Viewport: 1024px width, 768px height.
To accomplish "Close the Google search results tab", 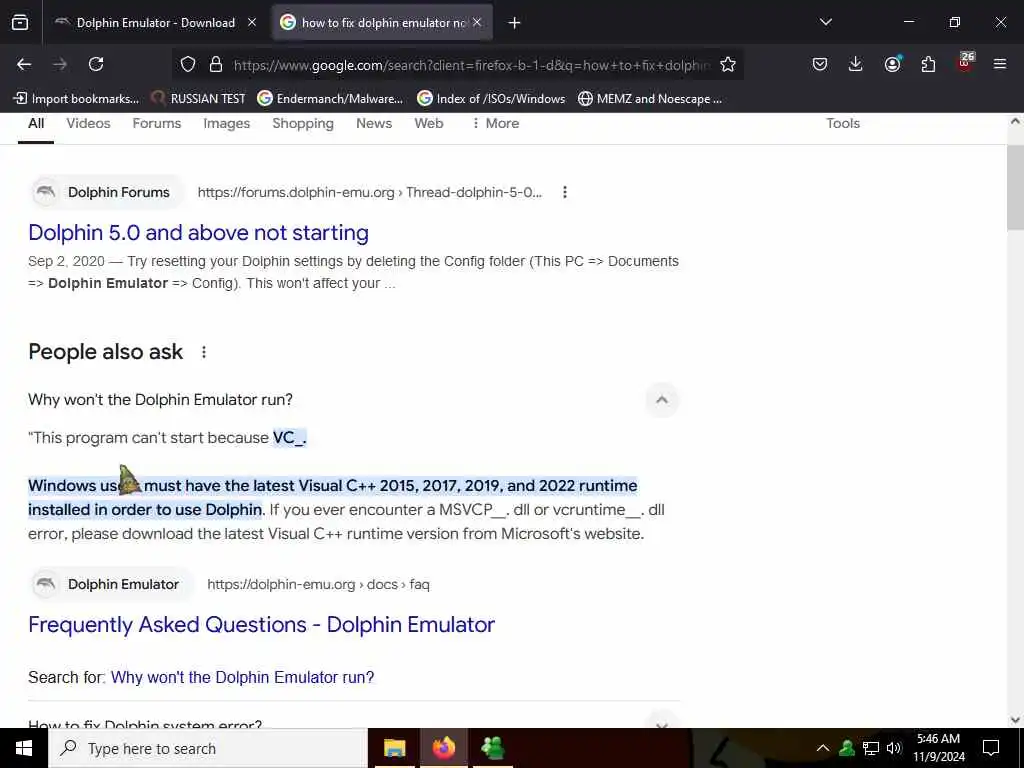I will coord(477,22).
